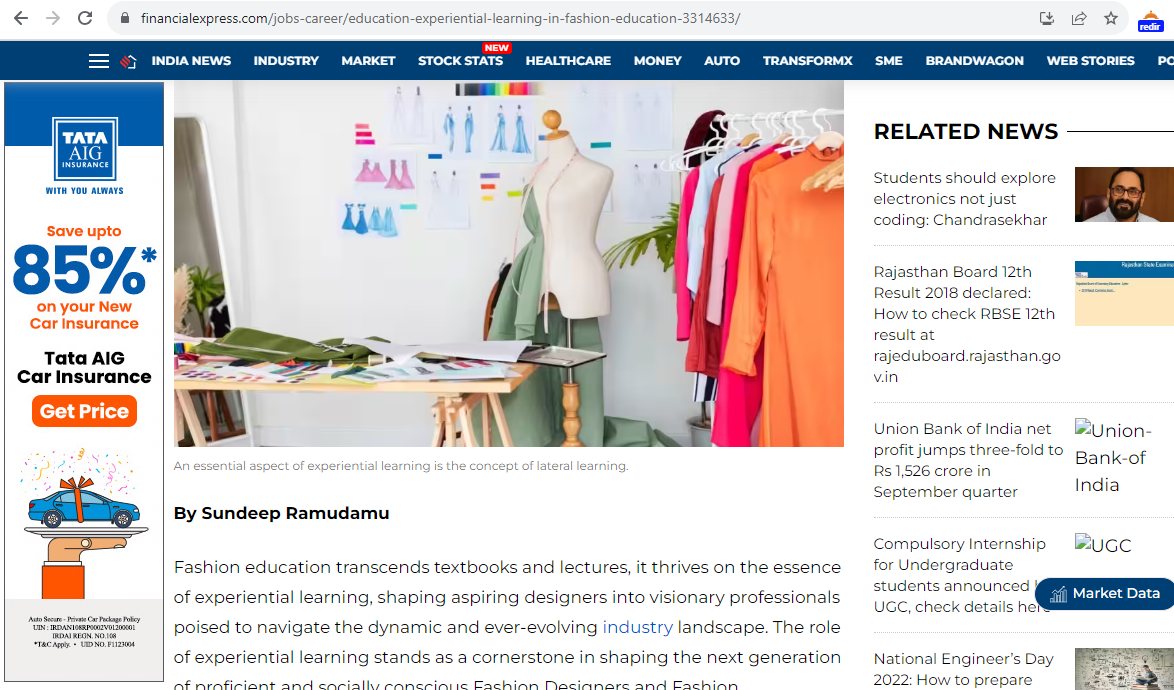
Task: Click the install app download icon
Action: [1047, 18]
